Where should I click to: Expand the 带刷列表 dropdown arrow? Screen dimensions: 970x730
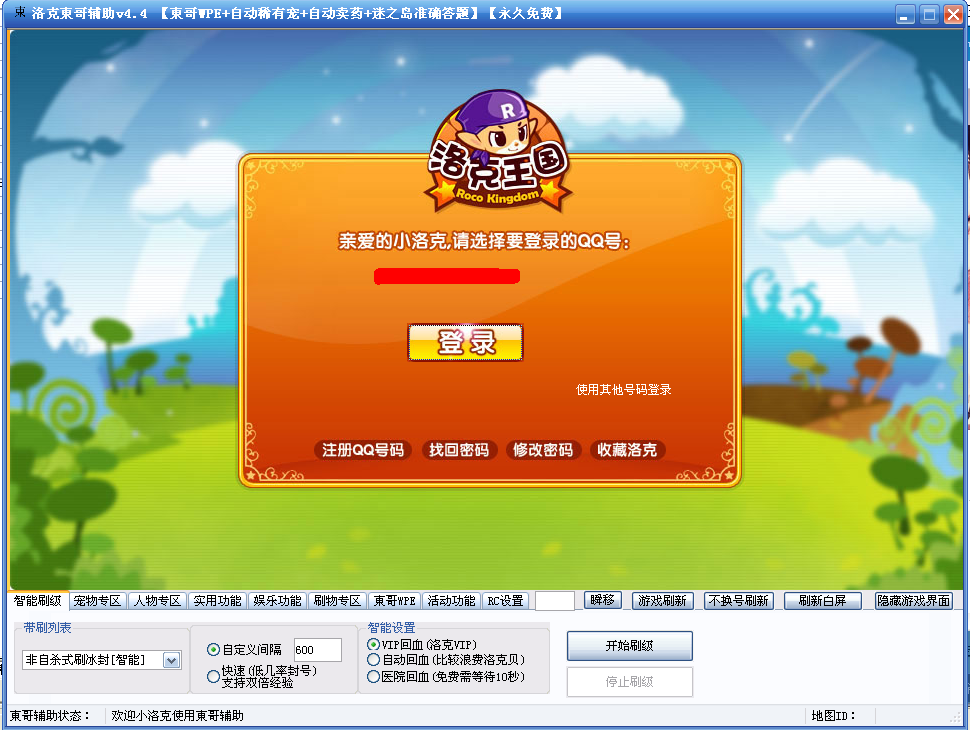tap(171, 660)
